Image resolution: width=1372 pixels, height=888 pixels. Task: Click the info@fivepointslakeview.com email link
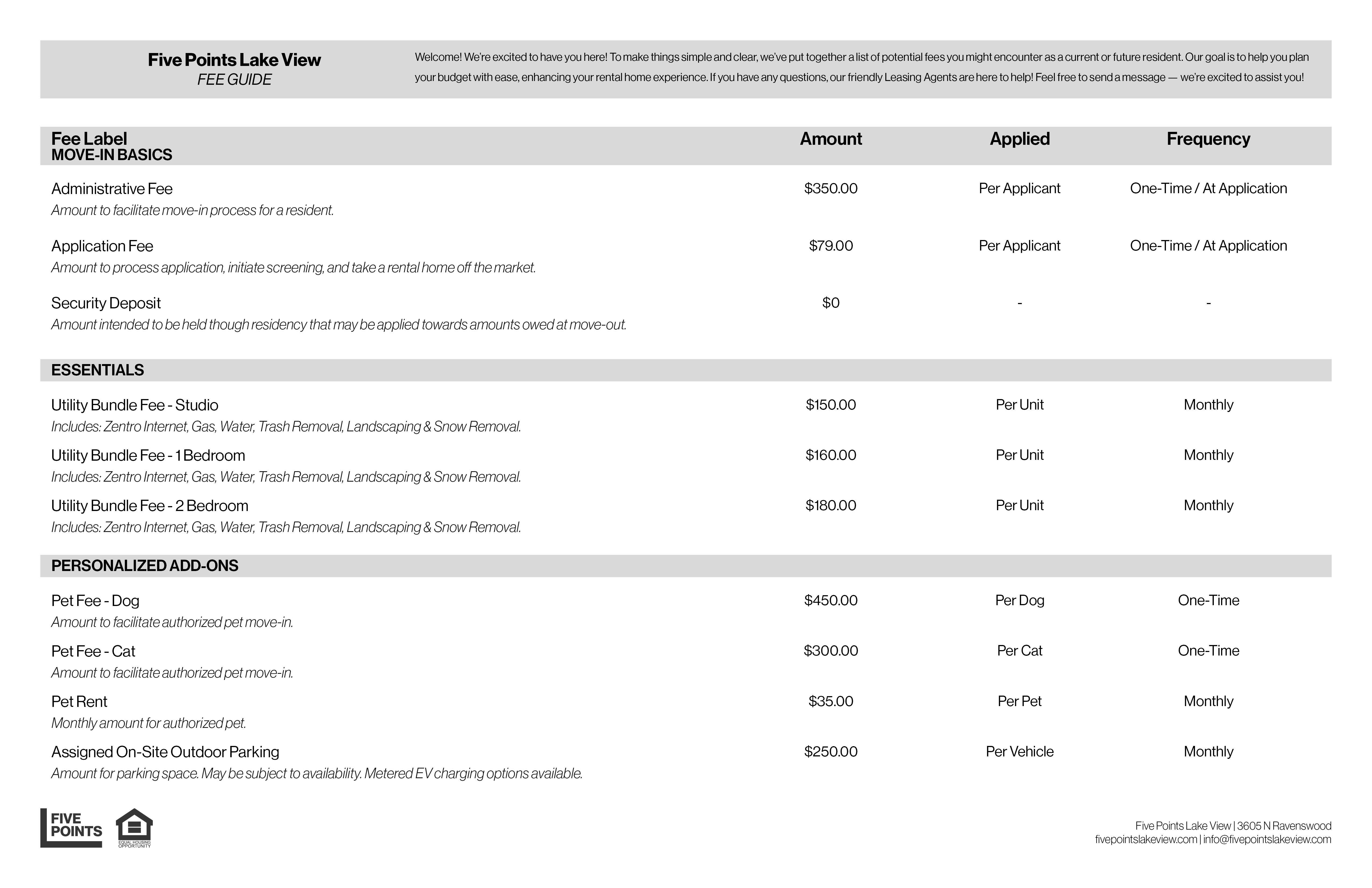click(1267, 840)
